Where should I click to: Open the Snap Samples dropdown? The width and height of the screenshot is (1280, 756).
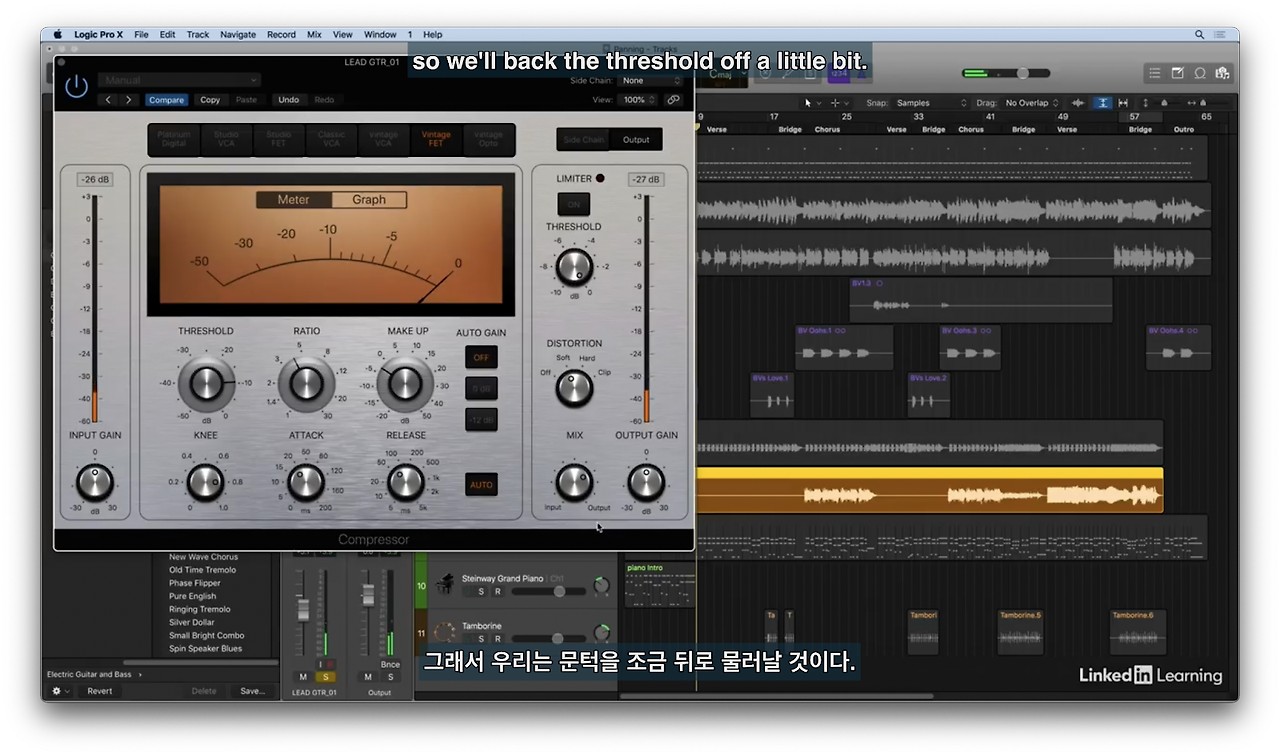931,103
